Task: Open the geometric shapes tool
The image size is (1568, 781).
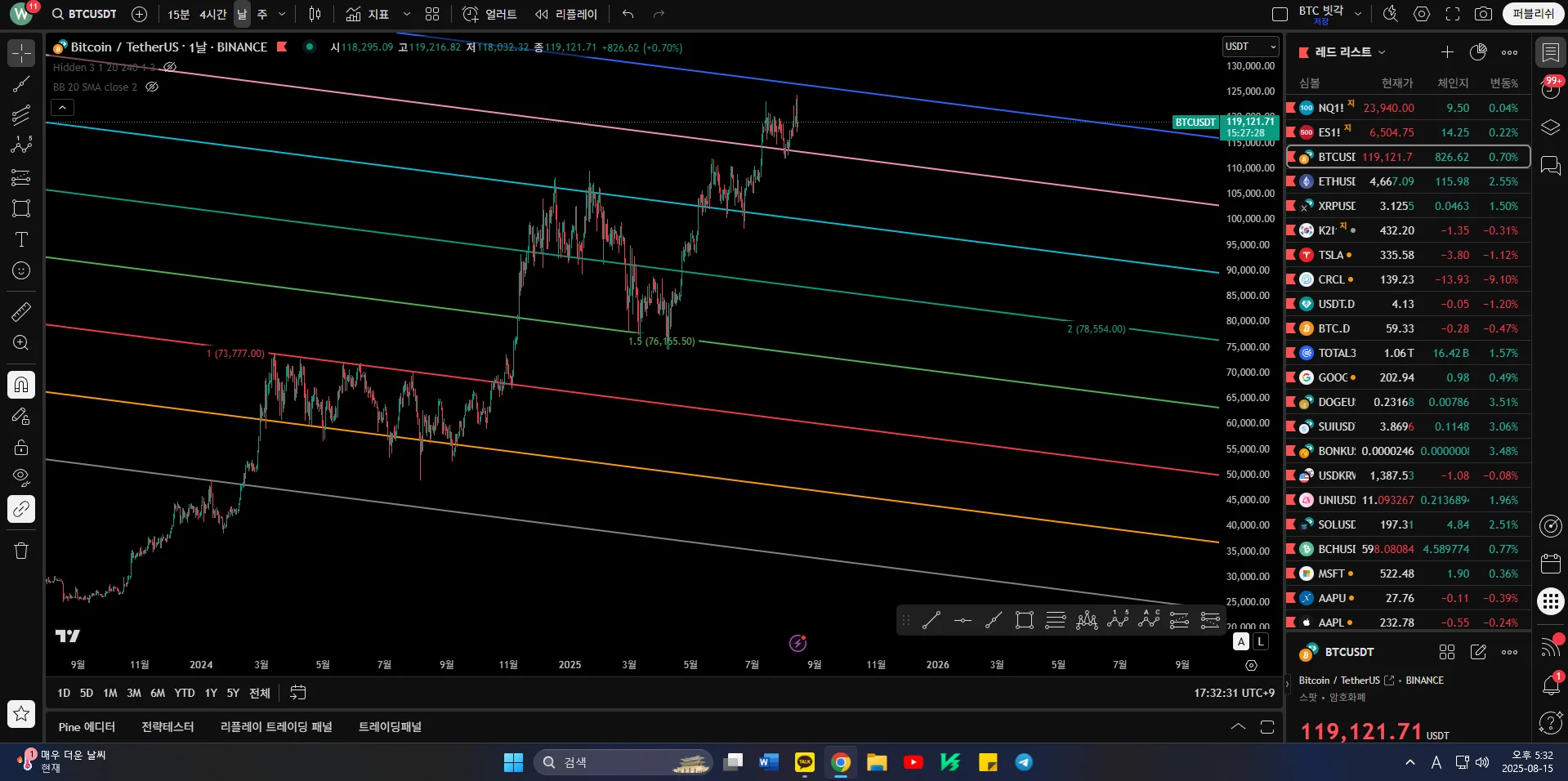Action: click(x=21, y=208)
